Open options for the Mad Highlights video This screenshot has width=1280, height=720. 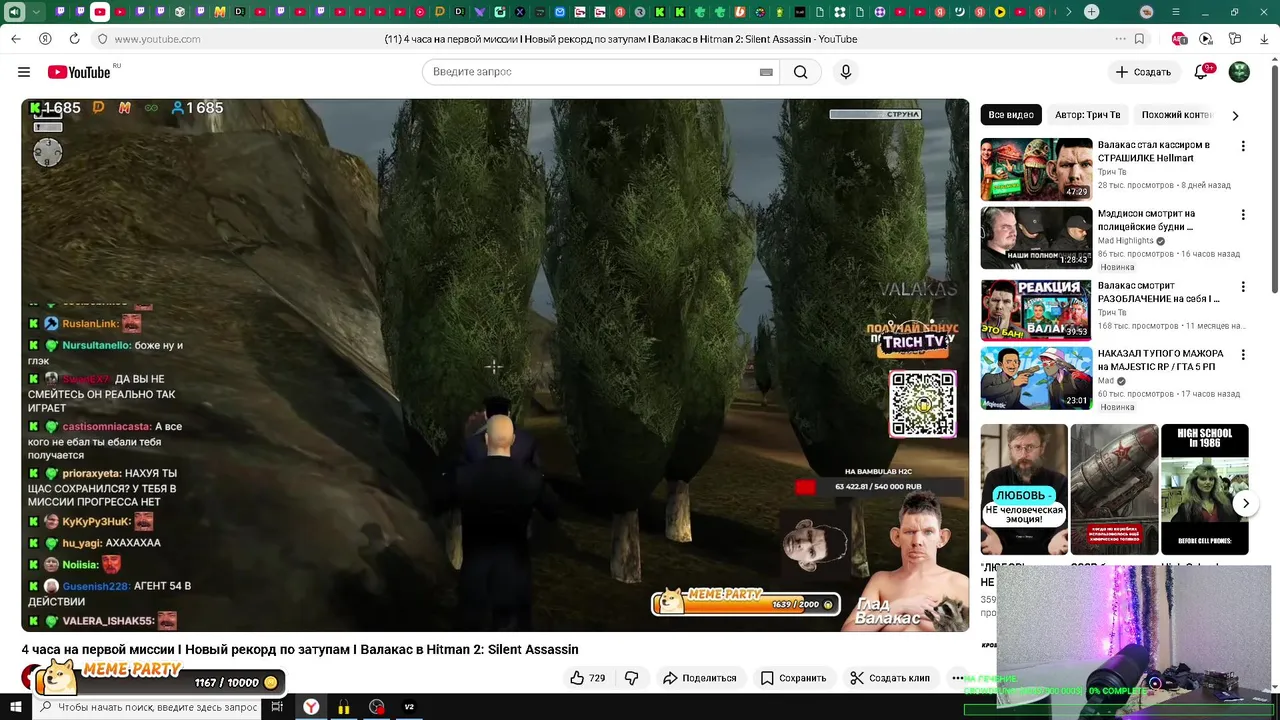tap(1243, 215)
